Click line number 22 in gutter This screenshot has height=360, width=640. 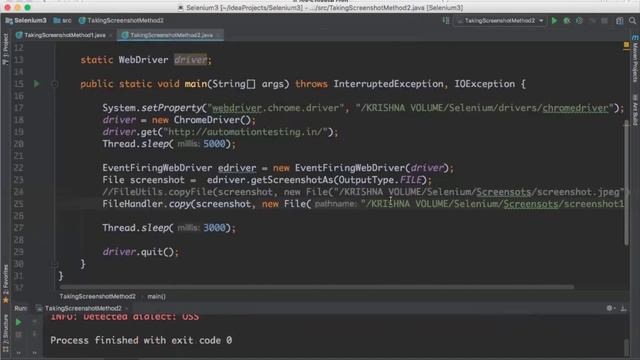tap(19, 168)
